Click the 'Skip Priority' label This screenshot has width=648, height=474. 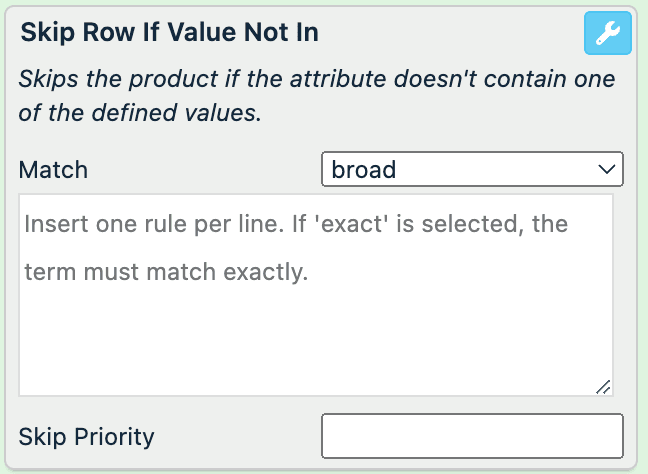click(87, 437)
